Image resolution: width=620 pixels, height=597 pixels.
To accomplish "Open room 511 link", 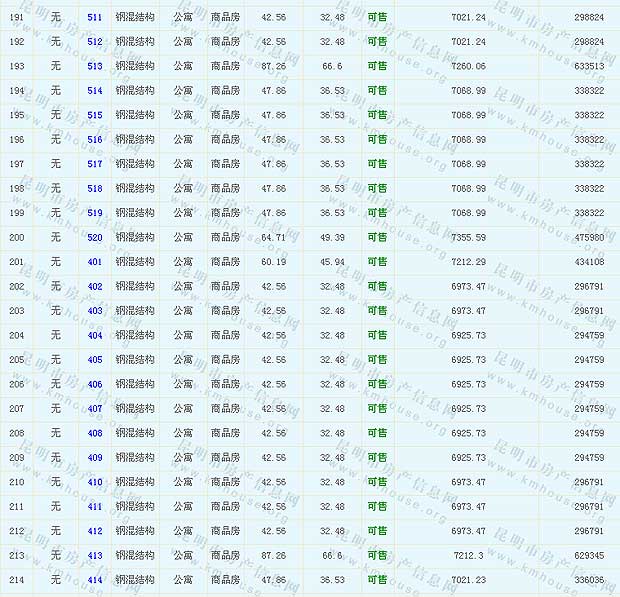I will [95, 18].
